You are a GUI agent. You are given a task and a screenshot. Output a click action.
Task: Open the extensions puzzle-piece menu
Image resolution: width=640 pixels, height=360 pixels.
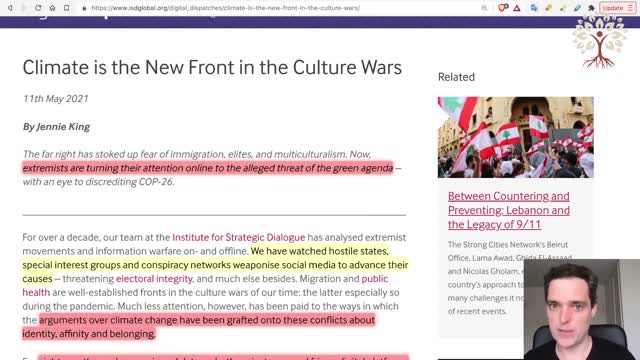point(591,8)
